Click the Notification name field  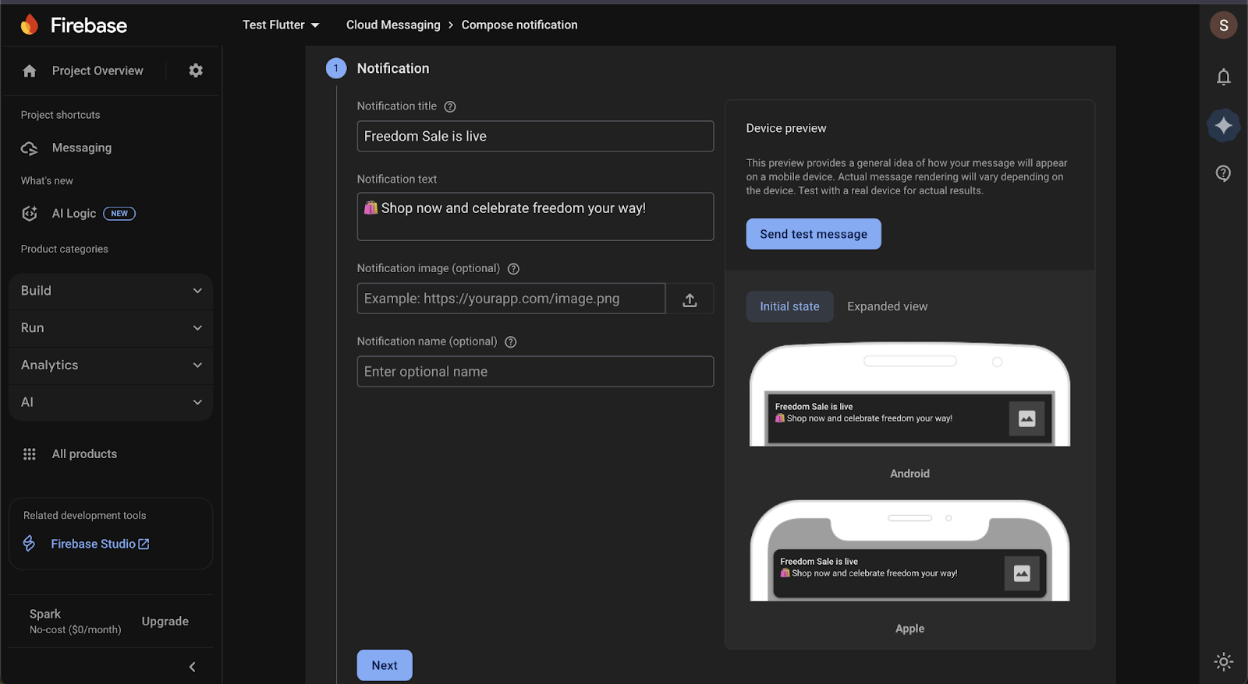535,372
